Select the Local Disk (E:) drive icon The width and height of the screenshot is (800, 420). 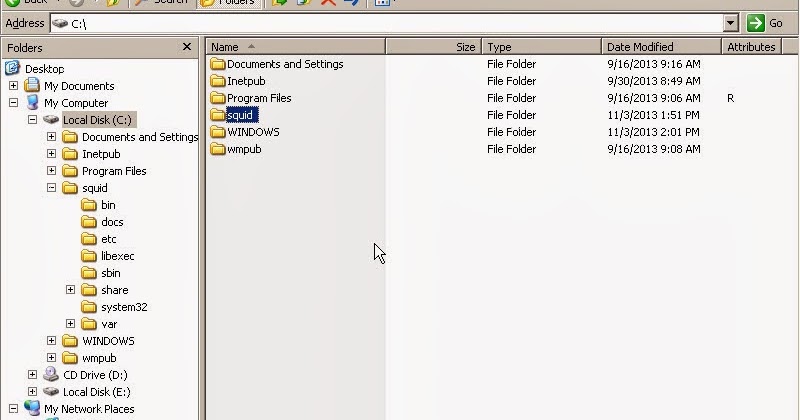coord(51,391)
